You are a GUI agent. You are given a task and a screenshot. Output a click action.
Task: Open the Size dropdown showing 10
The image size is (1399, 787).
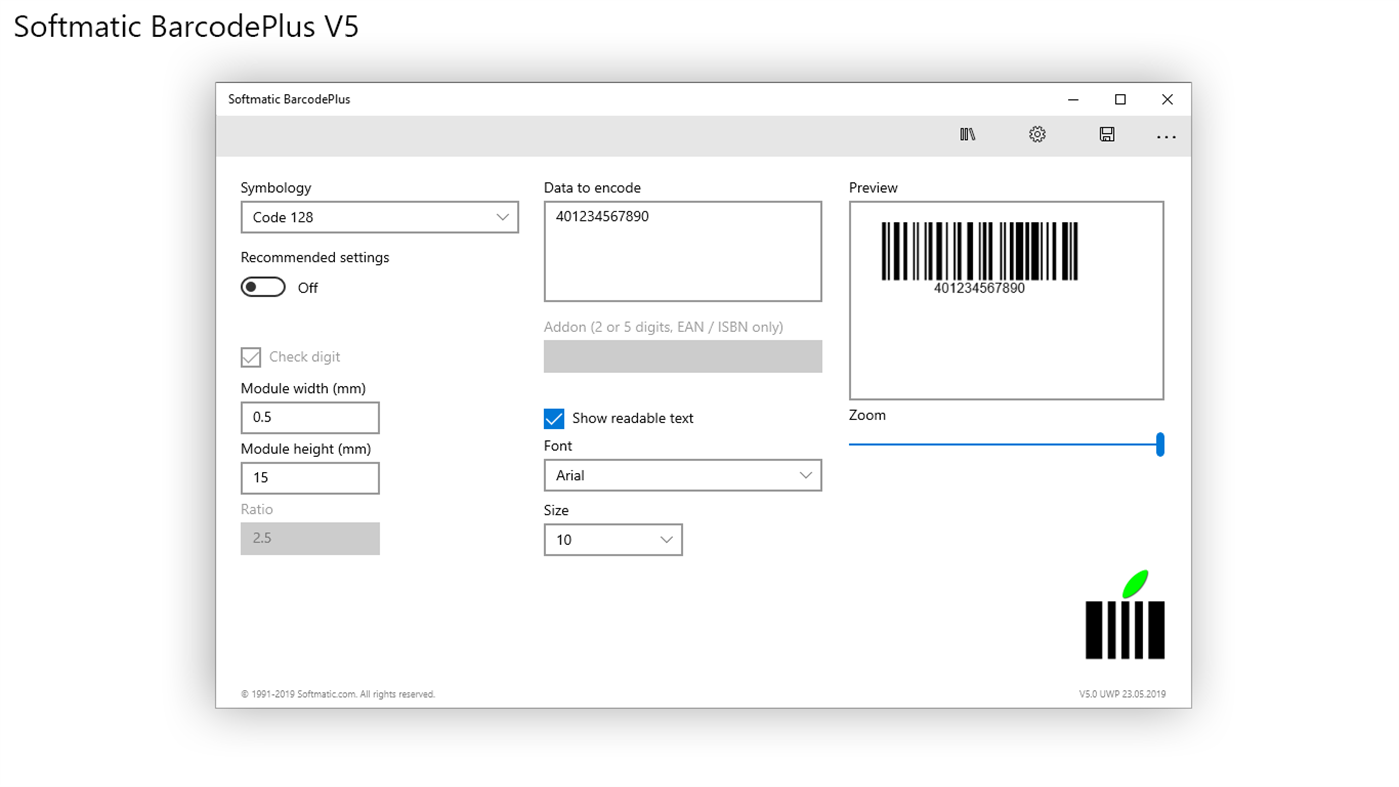tap(613, 539)
